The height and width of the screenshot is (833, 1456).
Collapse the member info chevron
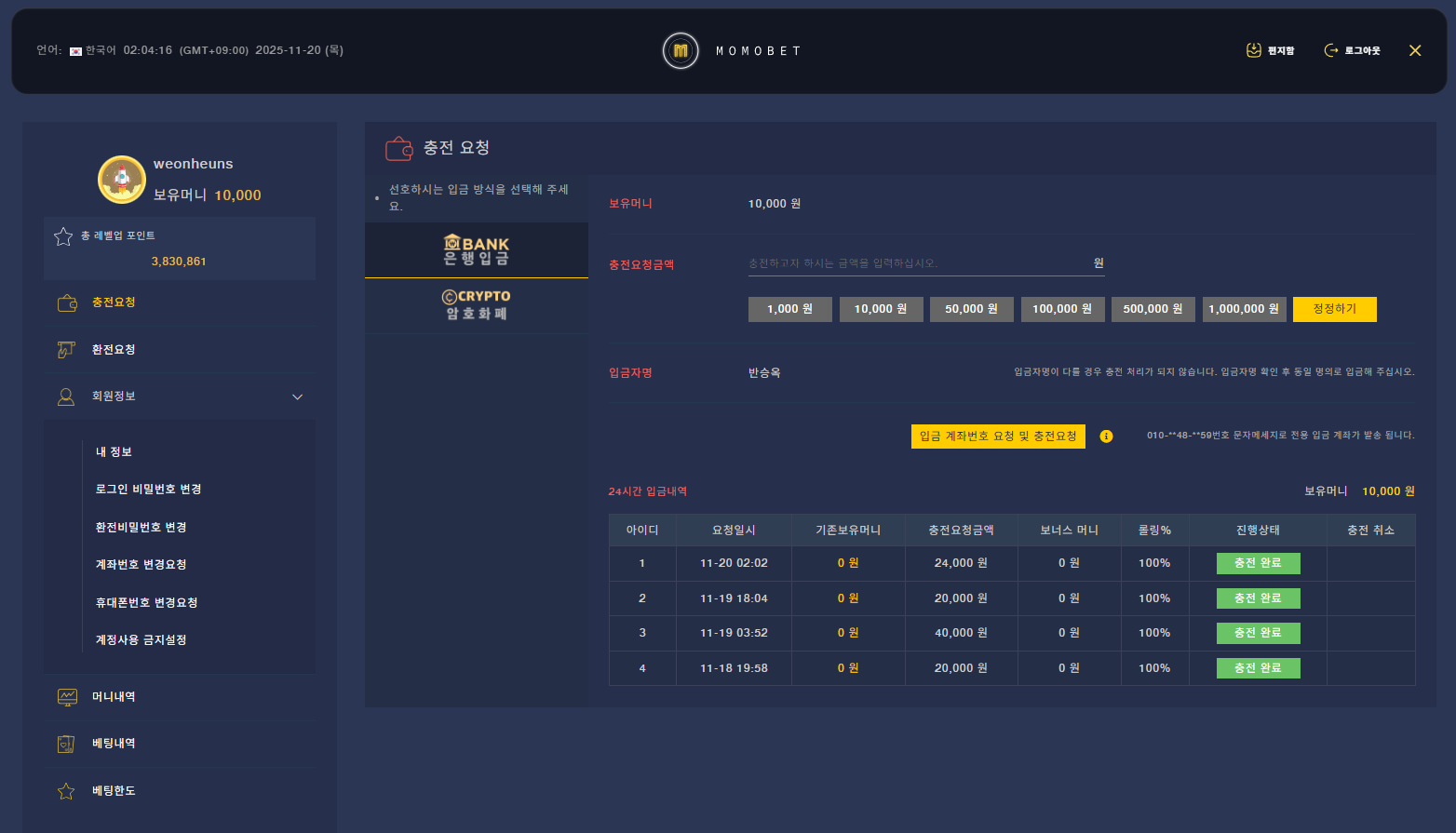pos(298,397)
